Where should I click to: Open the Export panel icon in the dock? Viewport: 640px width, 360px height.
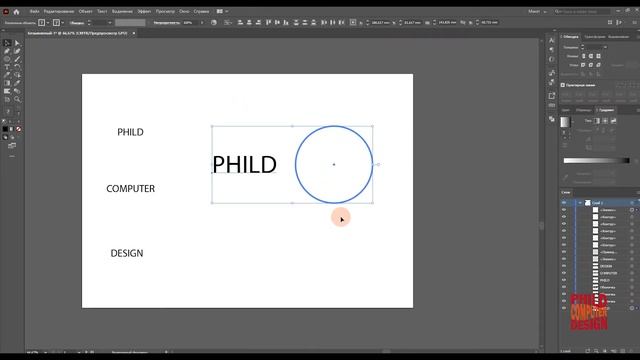552,96
